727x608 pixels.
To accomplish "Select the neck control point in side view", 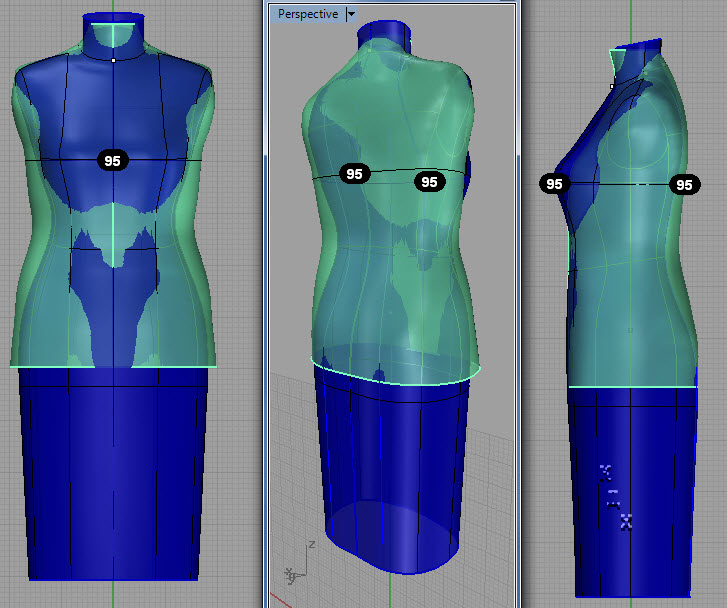I will tap(612, 86).
